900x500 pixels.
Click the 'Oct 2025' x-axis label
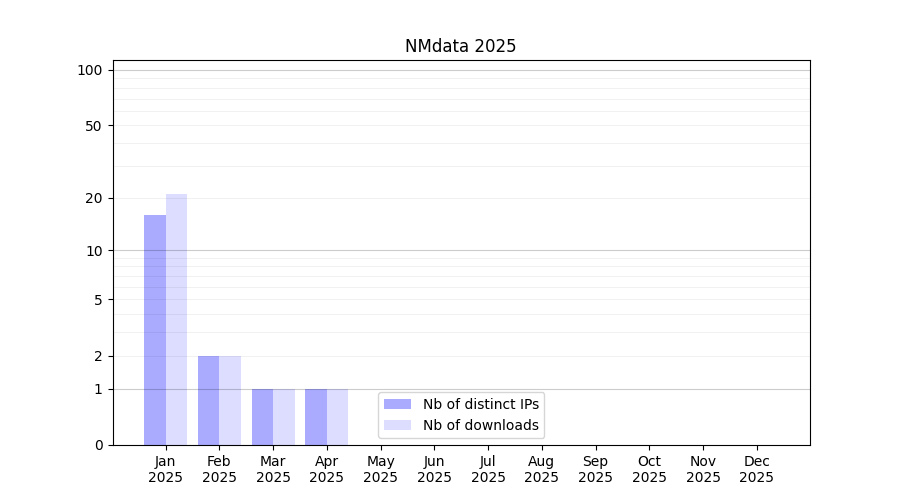[x=649, y=469]
